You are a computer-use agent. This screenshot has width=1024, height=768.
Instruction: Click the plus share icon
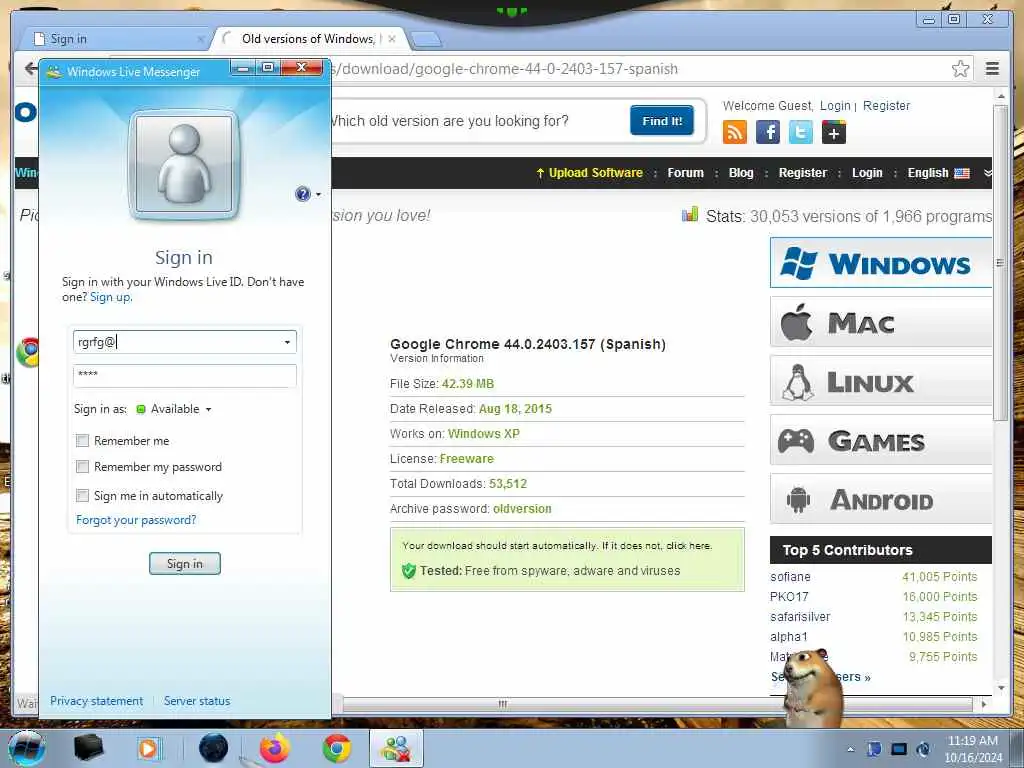pos(834,132)
